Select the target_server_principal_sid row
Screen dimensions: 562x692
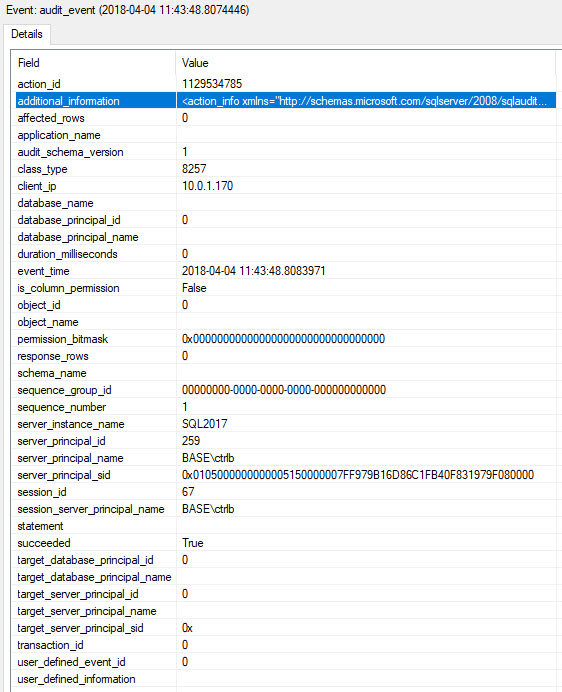pyautogui.click(x=286, y=628)
